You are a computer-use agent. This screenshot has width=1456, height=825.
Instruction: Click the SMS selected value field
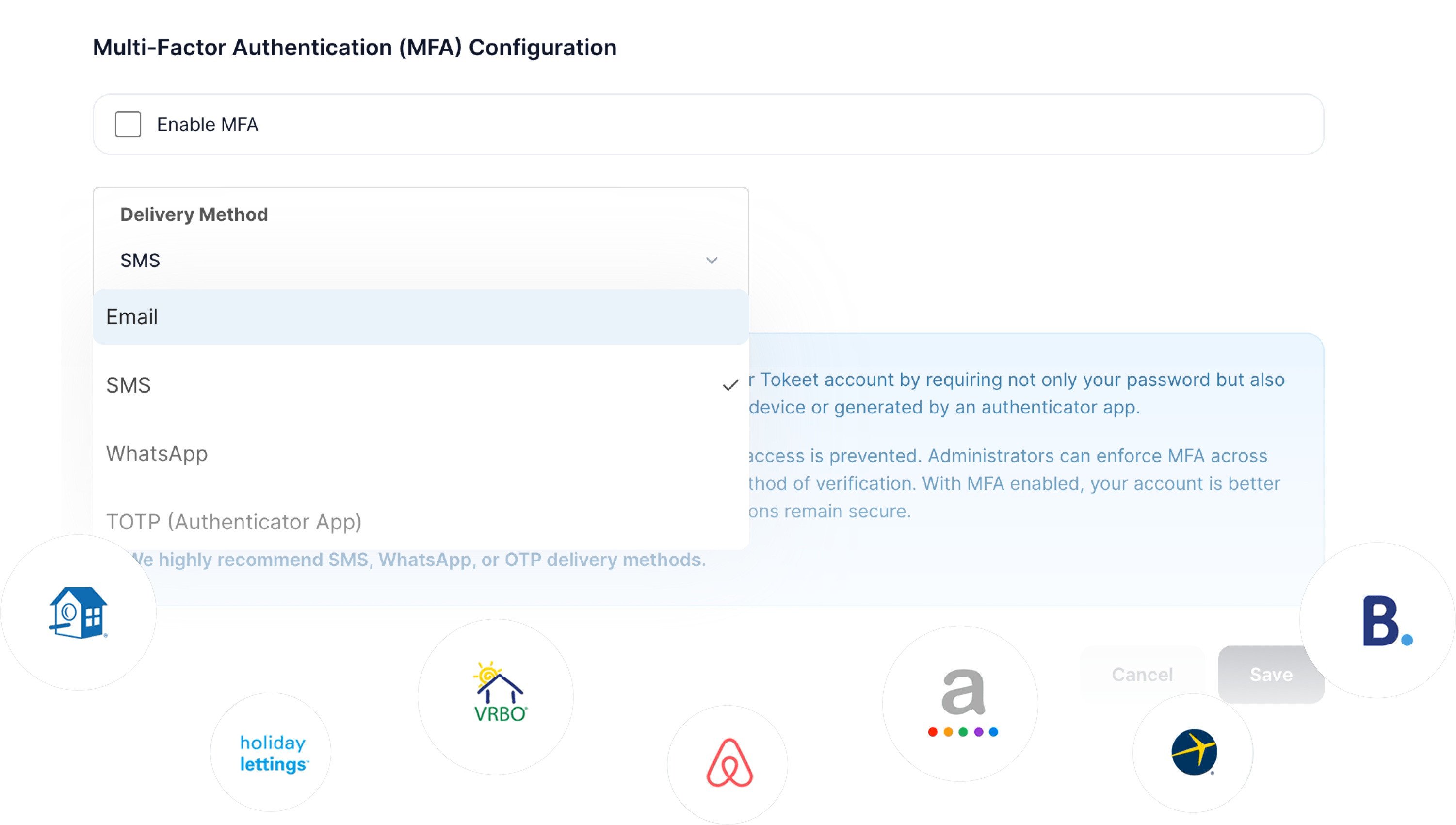click(421, 260)
